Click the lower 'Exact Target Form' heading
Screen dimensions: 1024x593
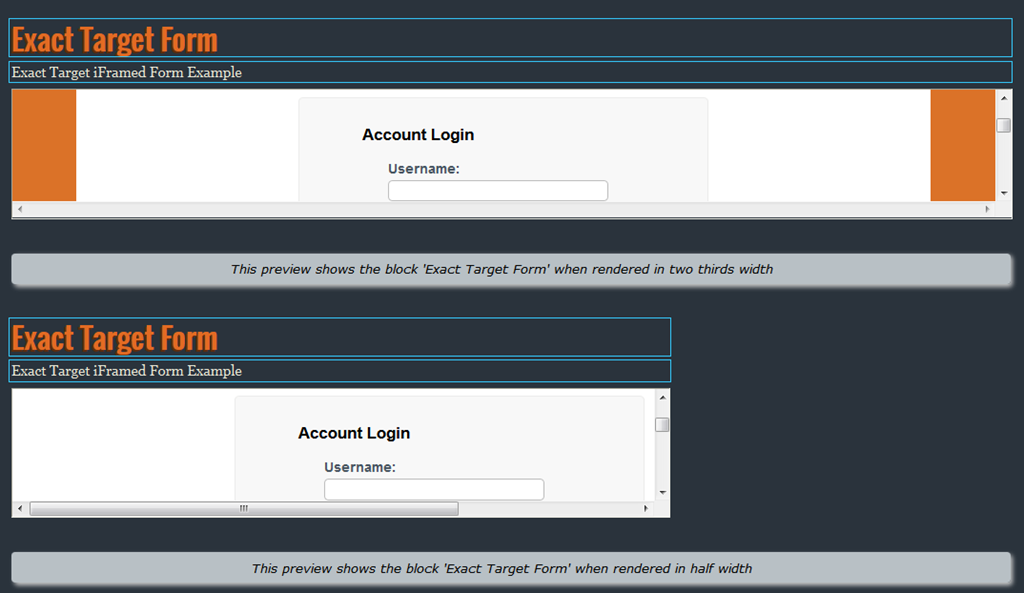click(115, 338)
